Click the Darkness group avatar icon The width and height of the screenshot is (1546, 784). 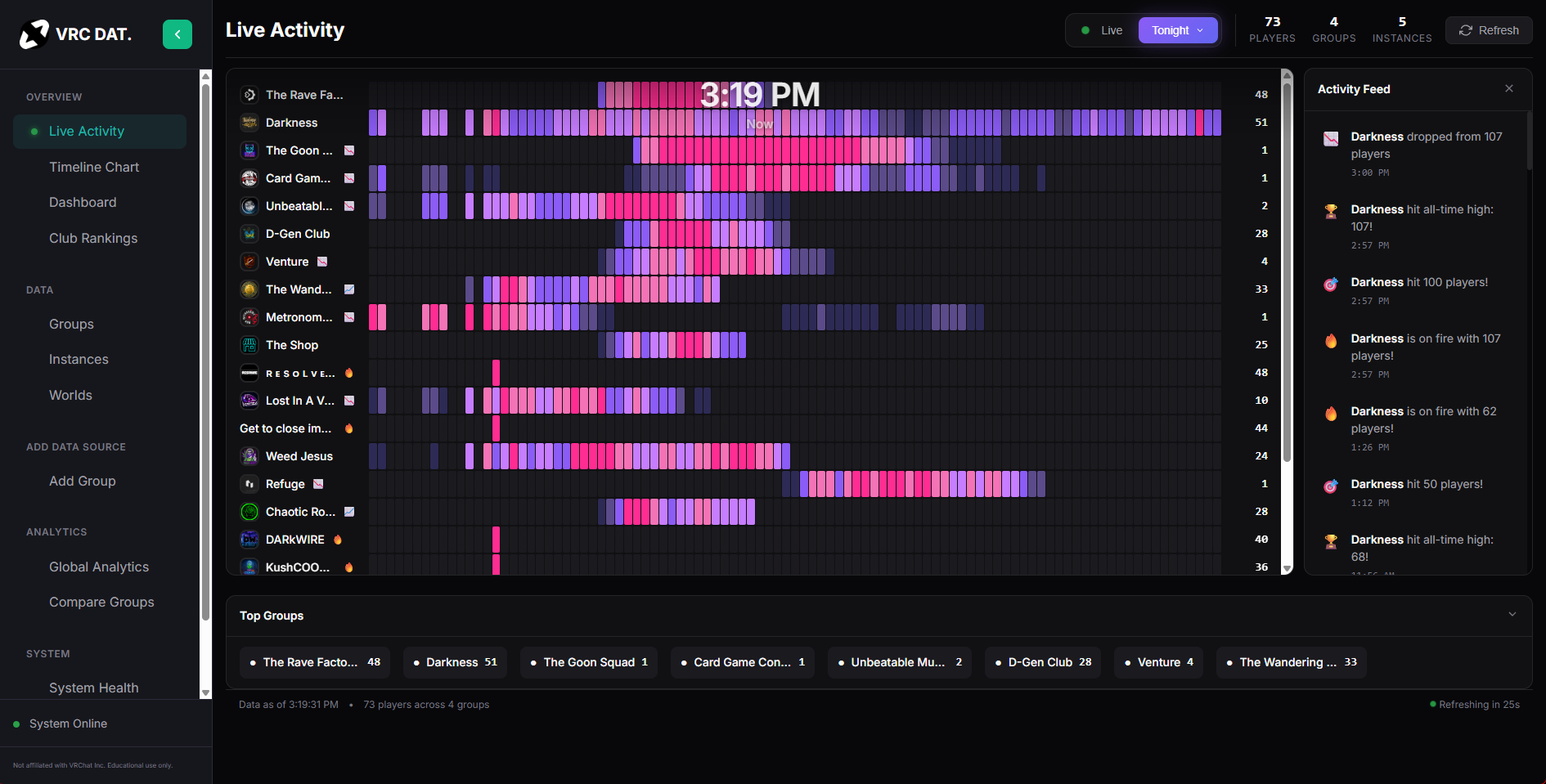(x=249, y=123)
